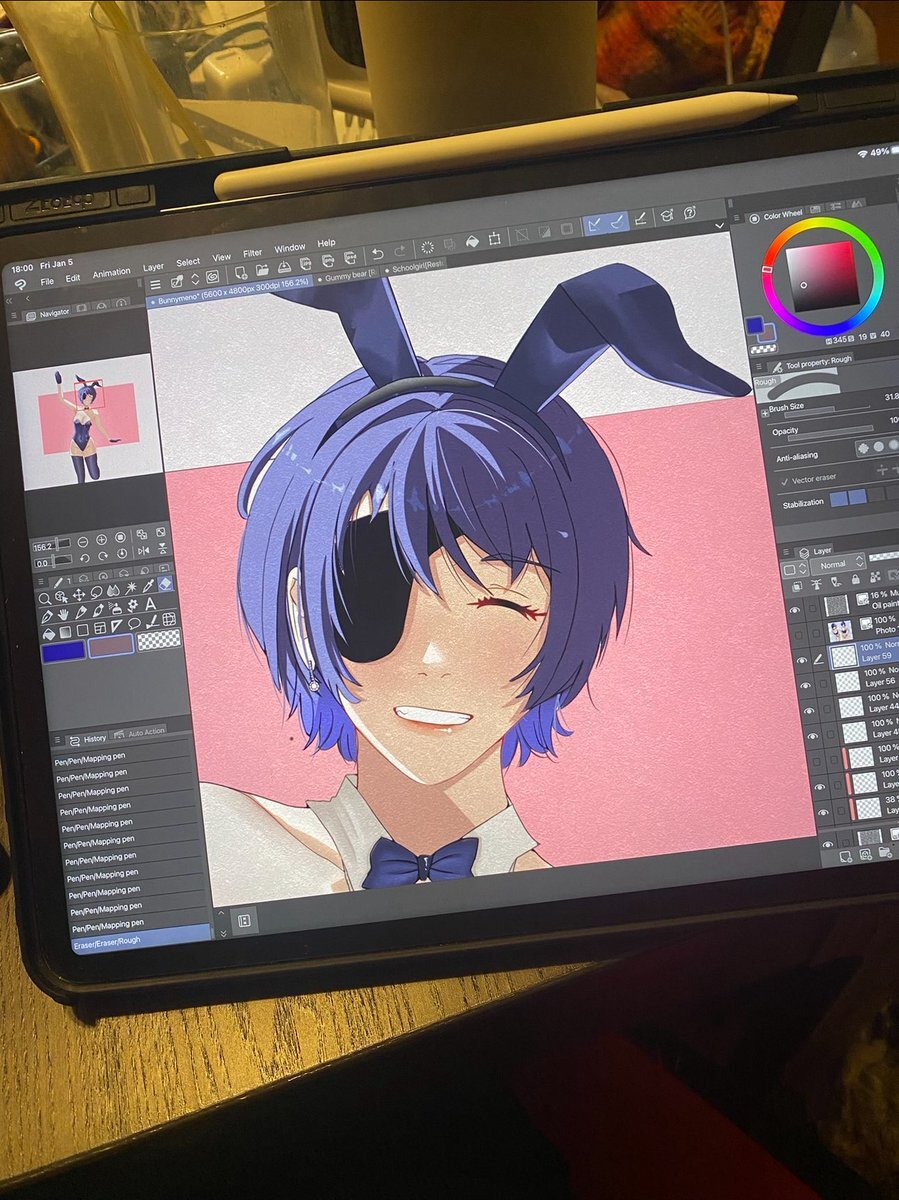Click the Navigator preview thumbnail
Image resolution: width=899 pixels, height=1200 pixels.
click(x=90, y=418)
